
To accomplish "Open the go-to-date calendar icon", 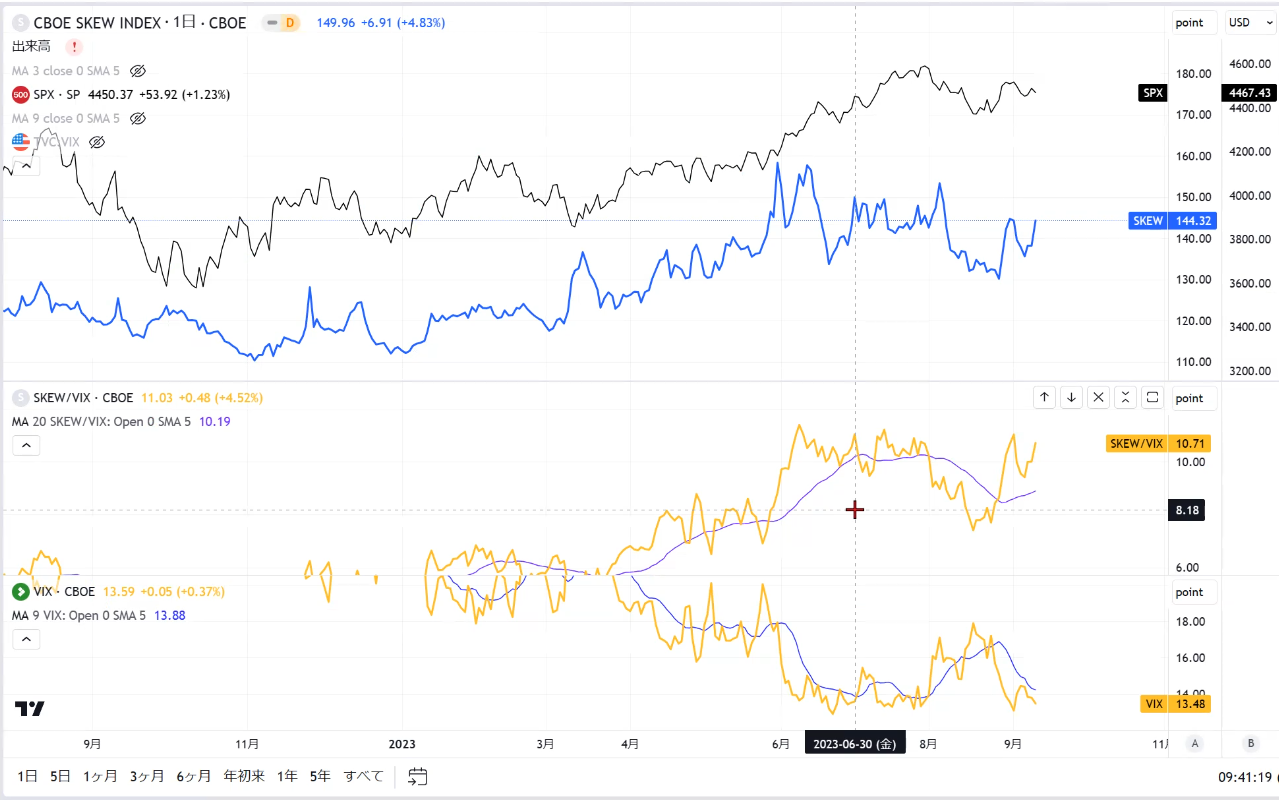I will (418, 776).
